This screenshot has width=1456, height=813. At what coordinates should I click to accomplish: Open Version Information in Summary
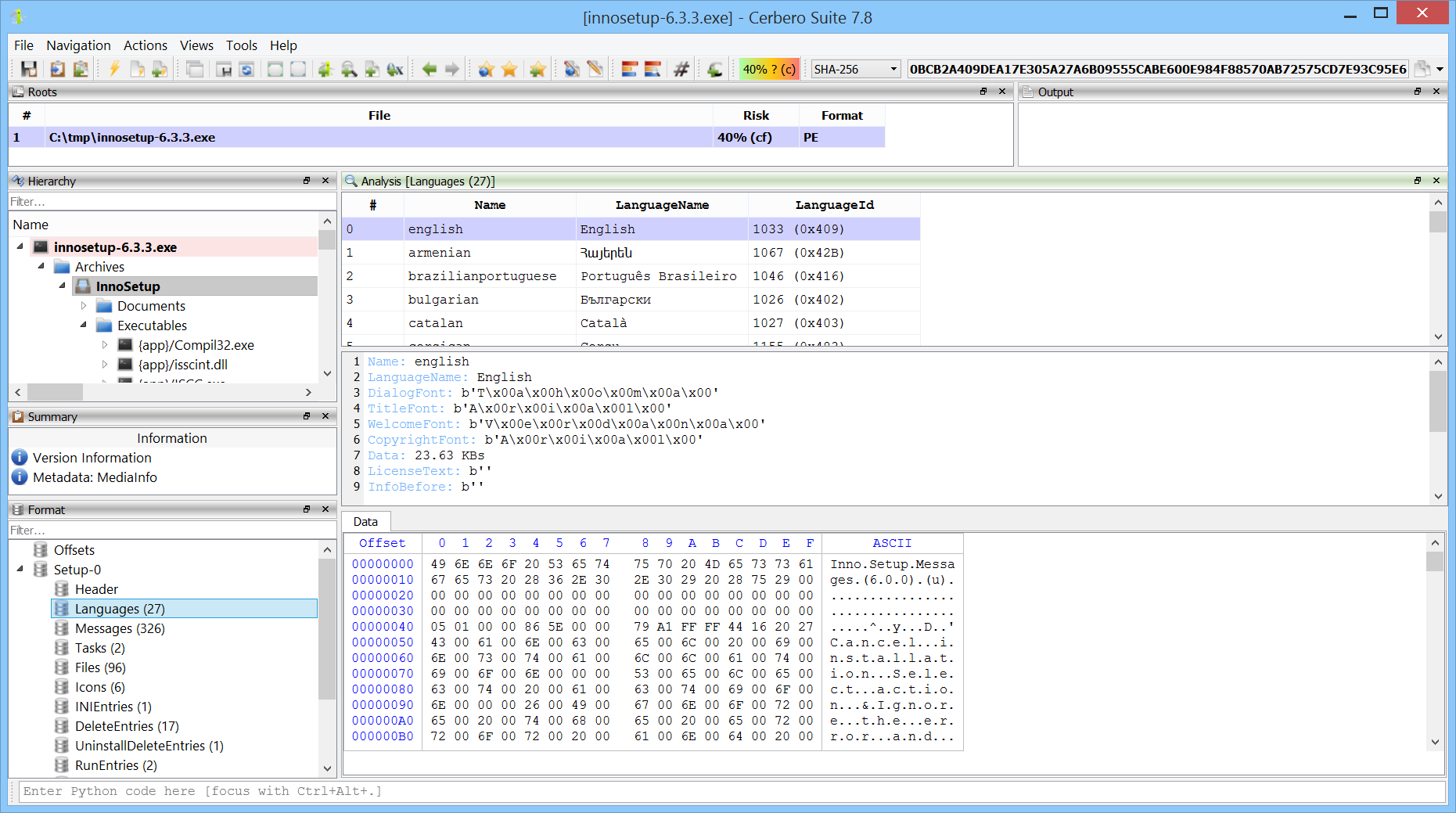92,458
